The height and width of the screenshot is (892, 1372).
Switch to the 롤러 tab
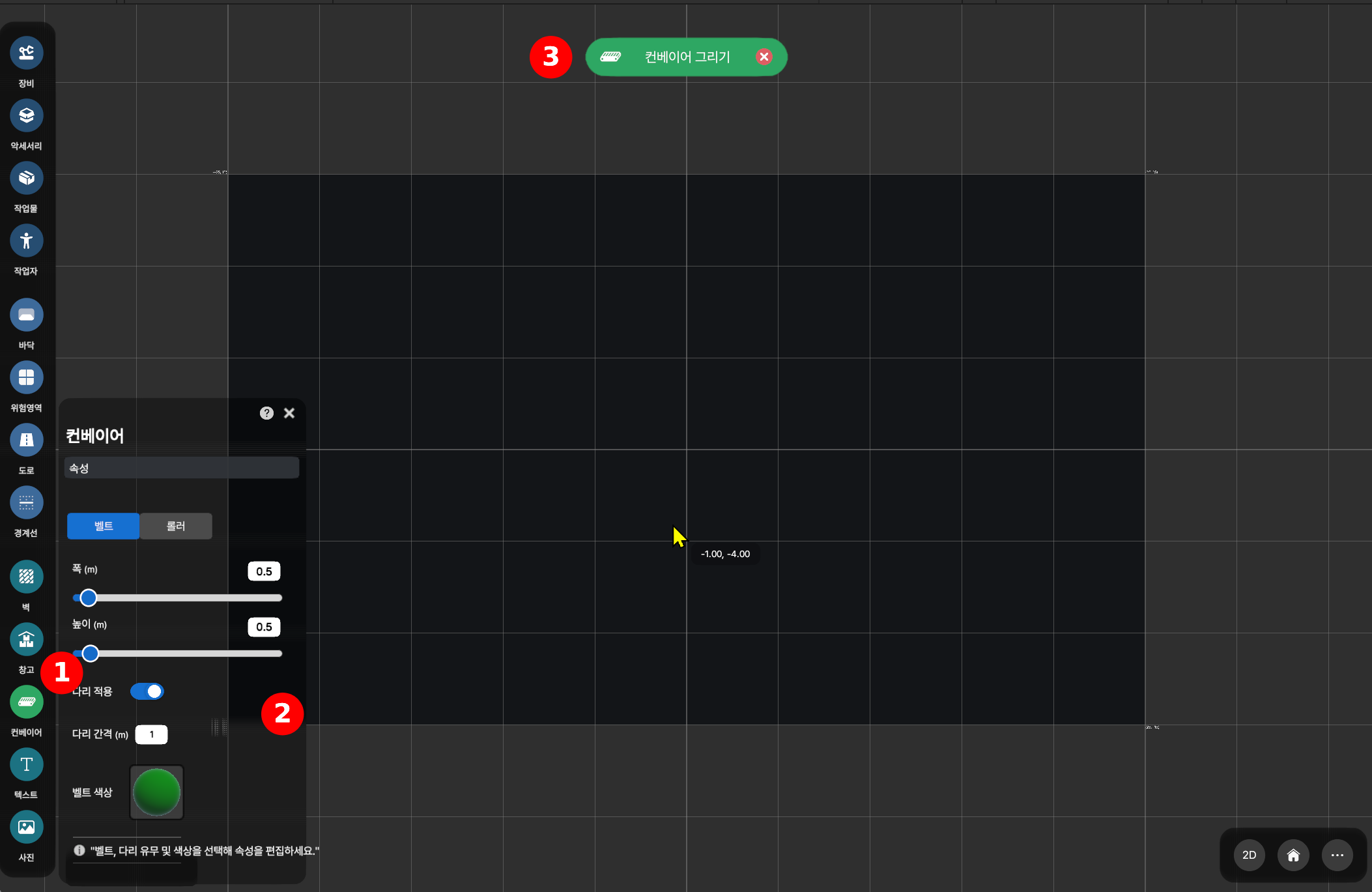point(176,526)
